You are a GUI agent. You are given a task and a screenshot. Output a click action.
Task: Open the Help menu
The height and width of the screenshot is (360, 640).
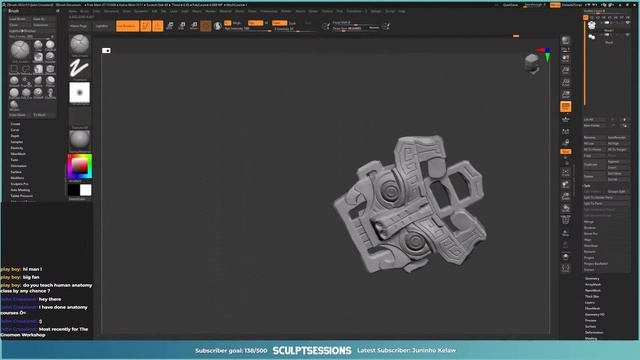[402, 11]
